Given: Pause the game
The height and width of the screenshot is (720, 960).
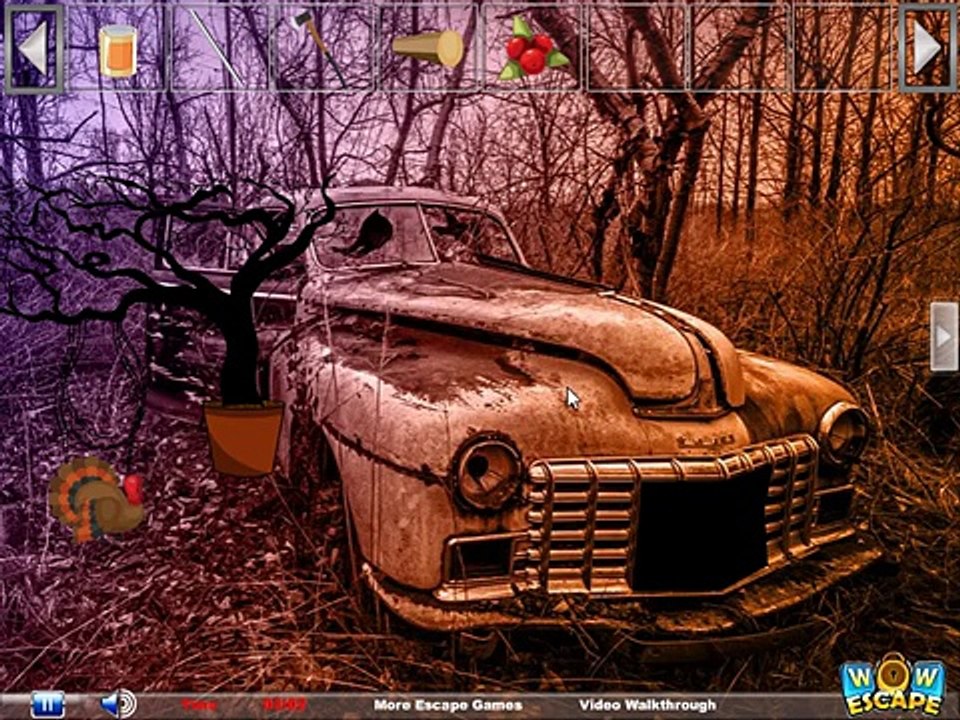Looking at the screenshot, I should pyautogui.click(x=47, y=705).
